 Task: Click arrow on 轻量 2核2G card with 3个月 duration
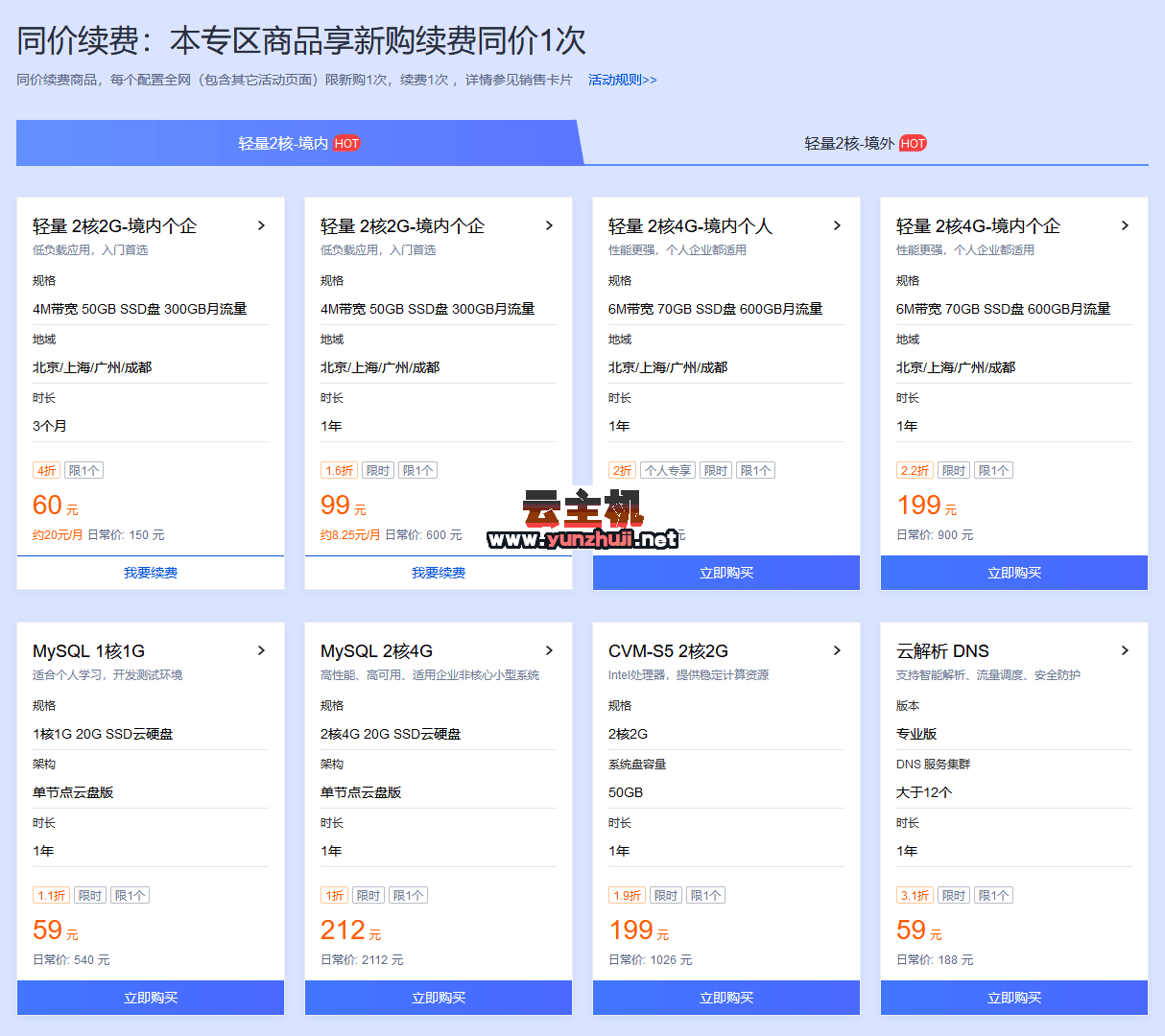tap(261, 225)
